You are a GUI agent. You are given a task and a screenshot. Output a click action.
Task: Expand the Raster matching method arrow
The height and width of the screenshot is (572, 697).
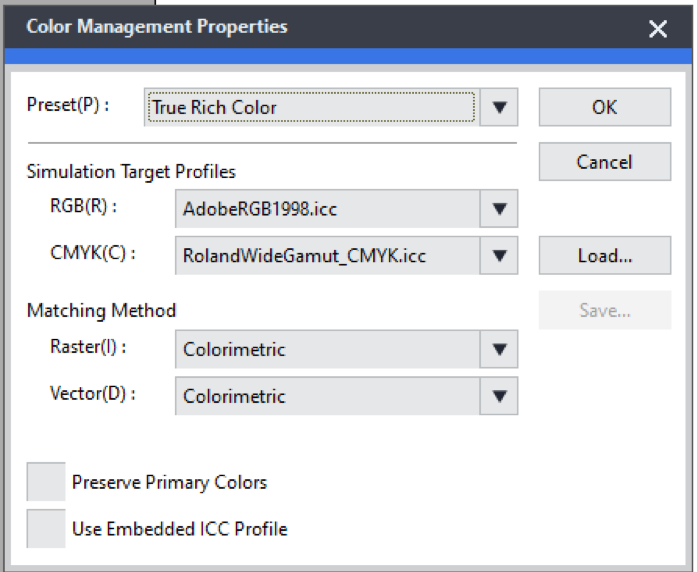click(x=500, y=349)
